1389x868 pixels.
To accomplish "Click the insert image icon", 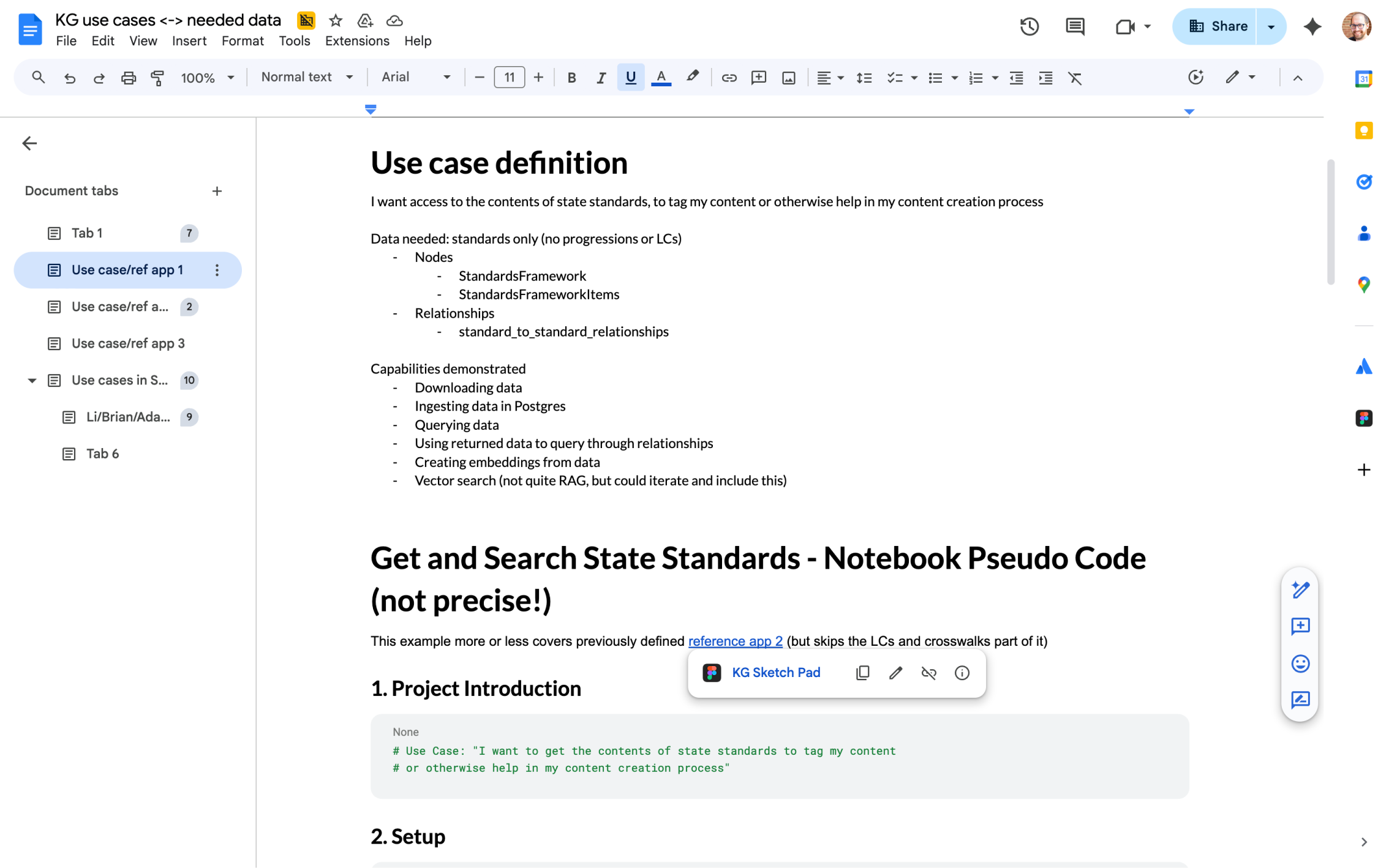I will (x=788, y=78).
